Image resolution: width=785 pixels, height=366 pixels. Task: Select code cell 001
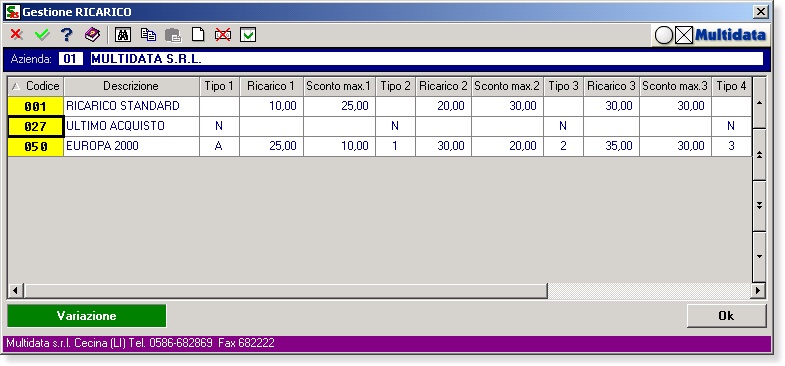click(36, 106)
